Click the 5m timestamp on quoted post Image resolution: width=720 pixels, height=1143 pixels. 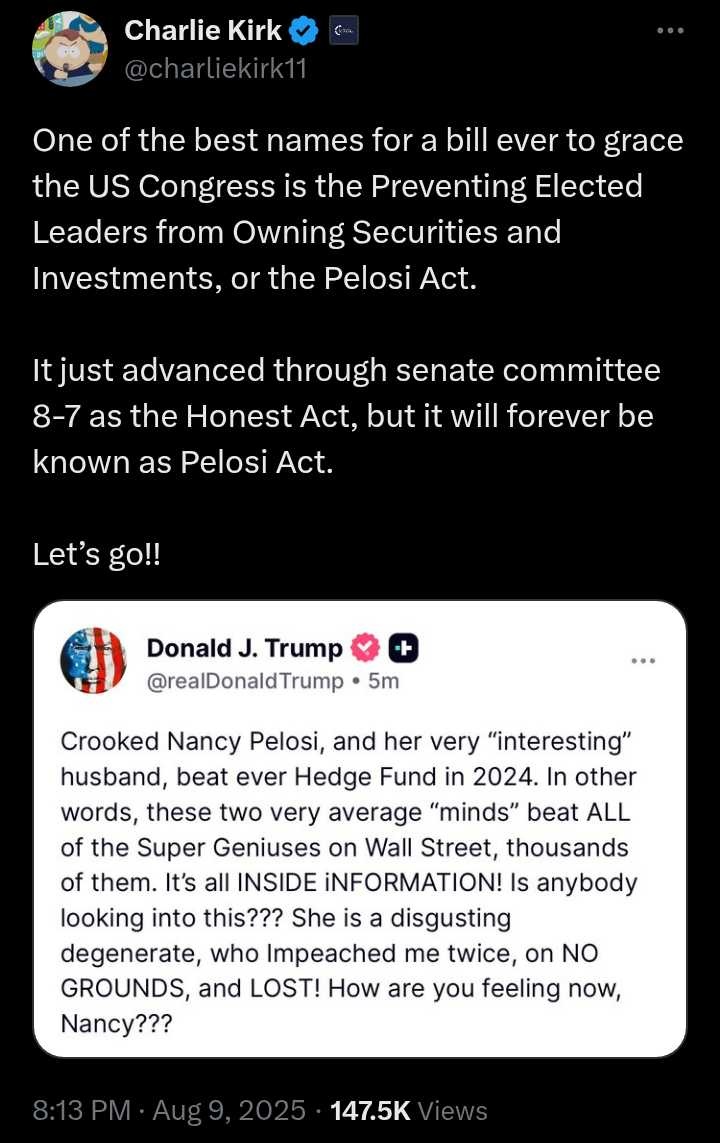point(383,681)
